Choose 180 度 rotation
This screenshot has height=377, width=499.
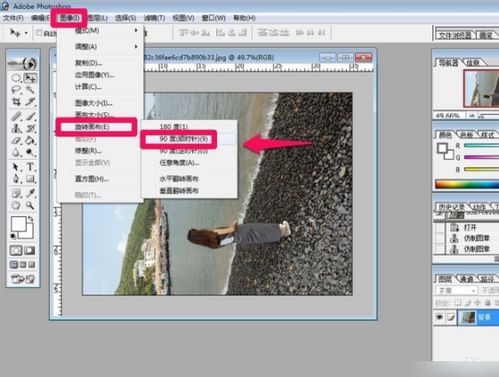coord(189,127)
